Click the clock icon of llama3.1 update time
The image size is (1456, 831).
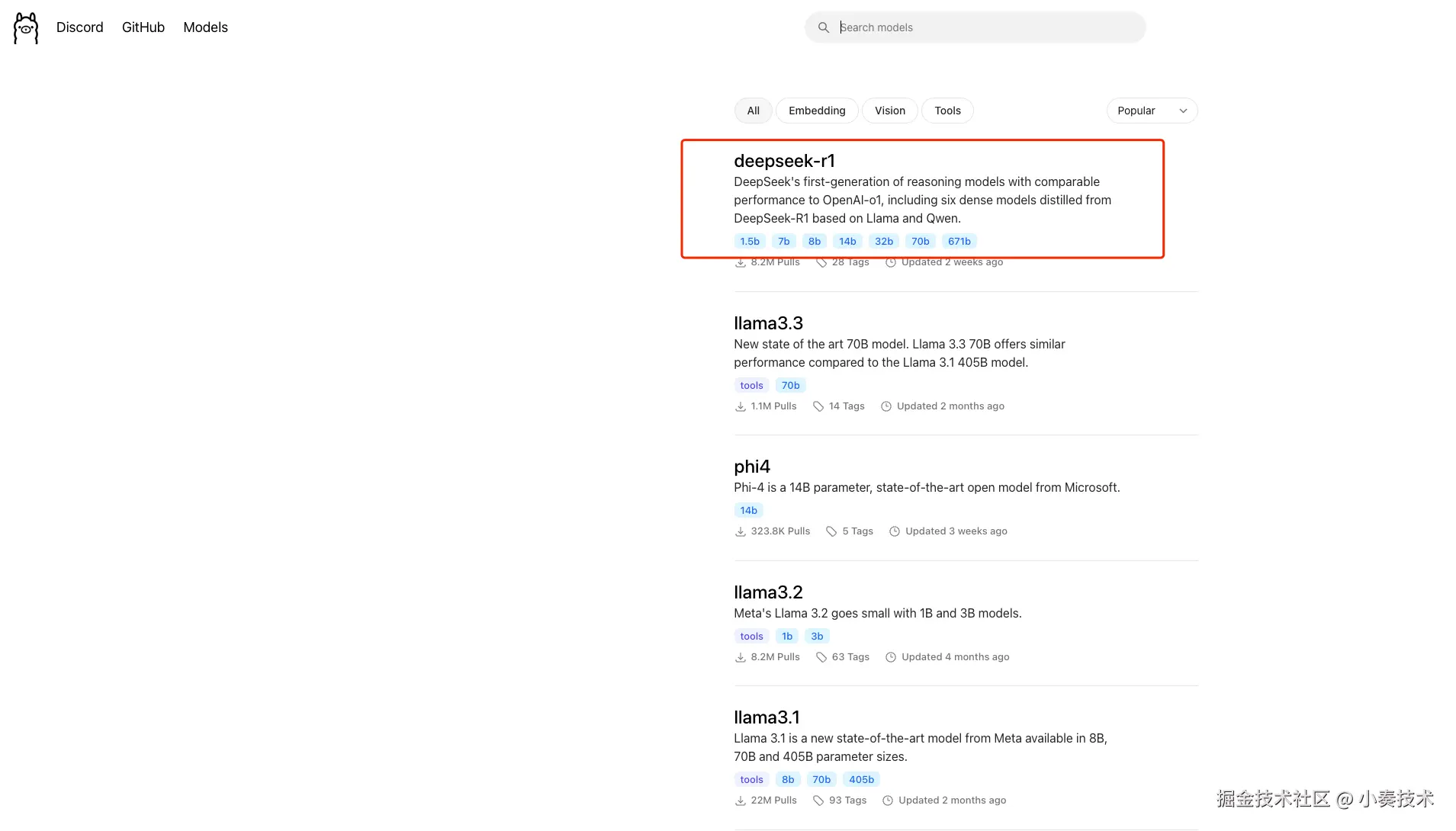click(888, 801)
